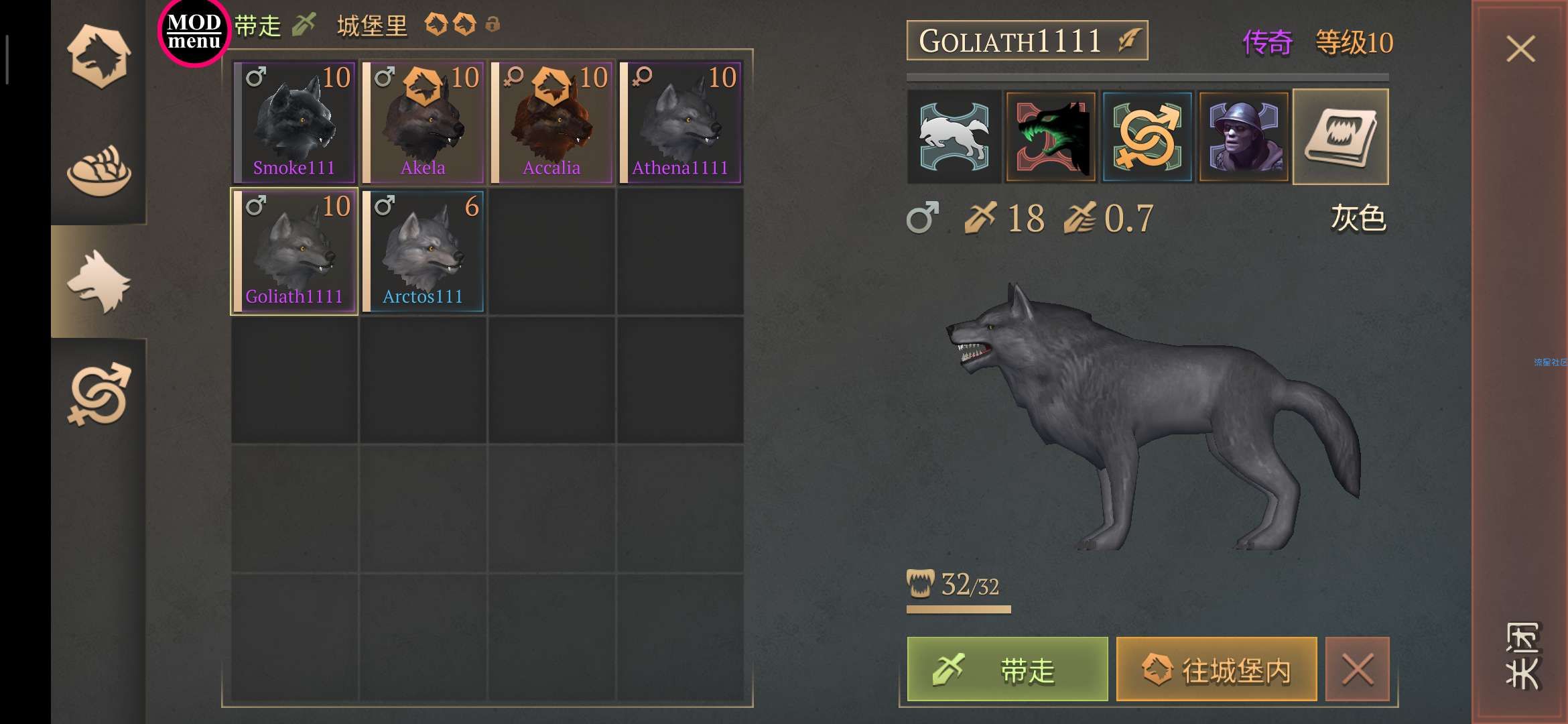Screen dimensions: 1568x724
Task: Select the Akela wolf card
Action: (x=423, y=122)
